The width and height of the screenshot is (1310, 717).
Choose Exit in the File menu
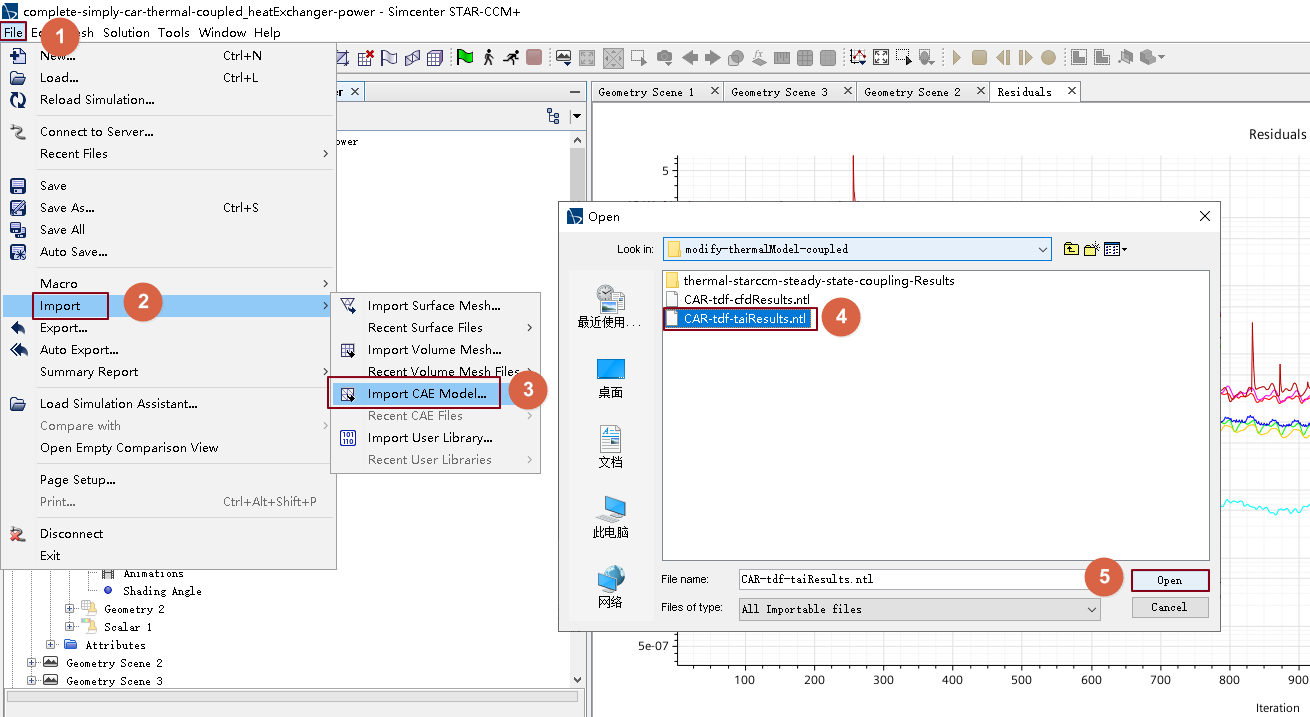[x=168, y=556]
